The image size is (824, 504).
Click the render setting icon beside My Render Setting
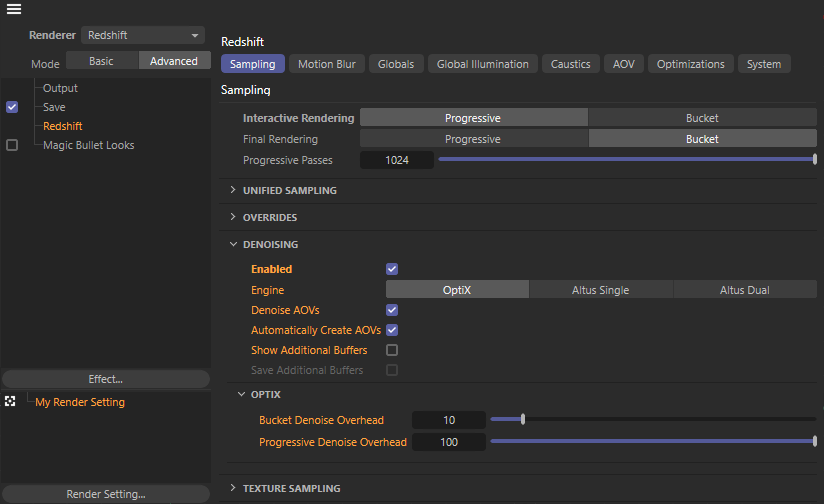click(11, 401)
